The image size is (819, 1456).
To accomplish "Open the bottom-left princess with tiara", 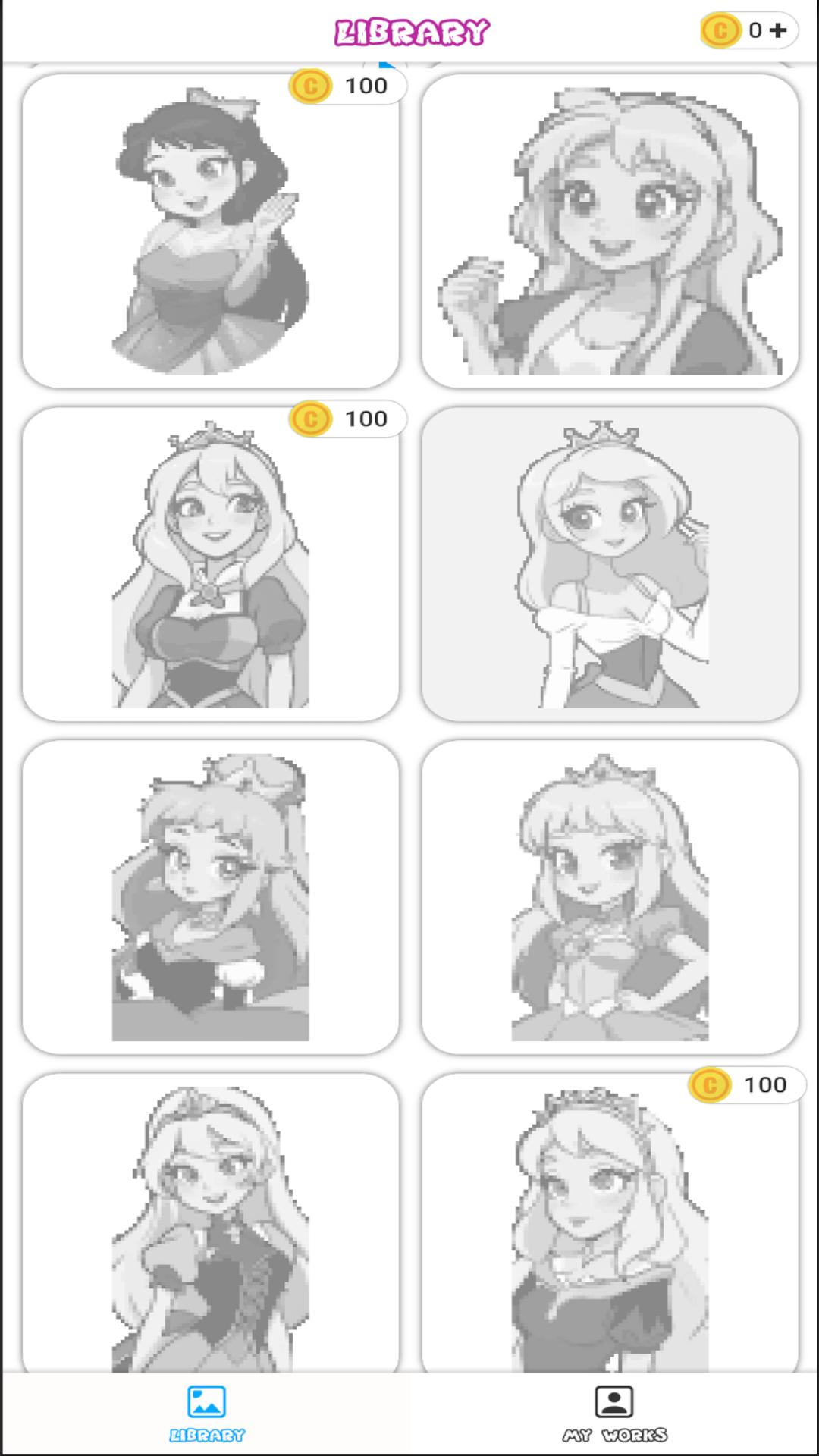I will tap(211, 1222).
